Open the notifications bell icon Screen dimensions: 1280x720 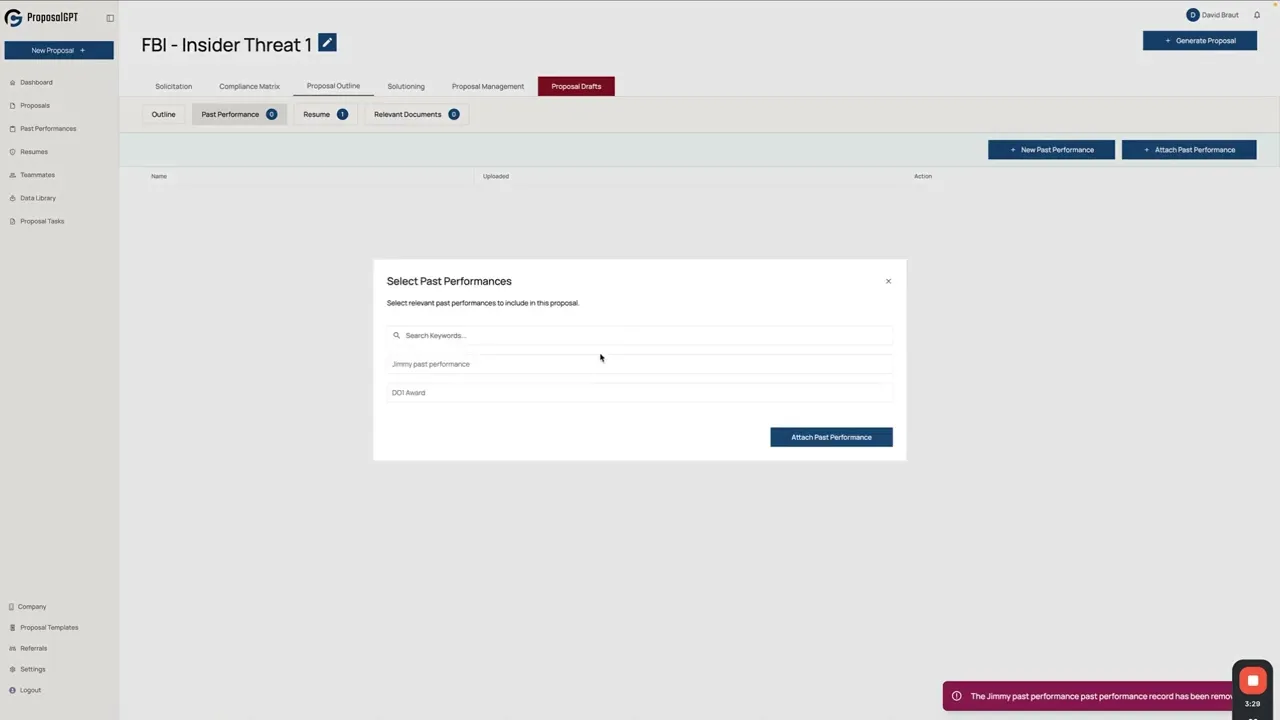click(x=1257, y=15)
